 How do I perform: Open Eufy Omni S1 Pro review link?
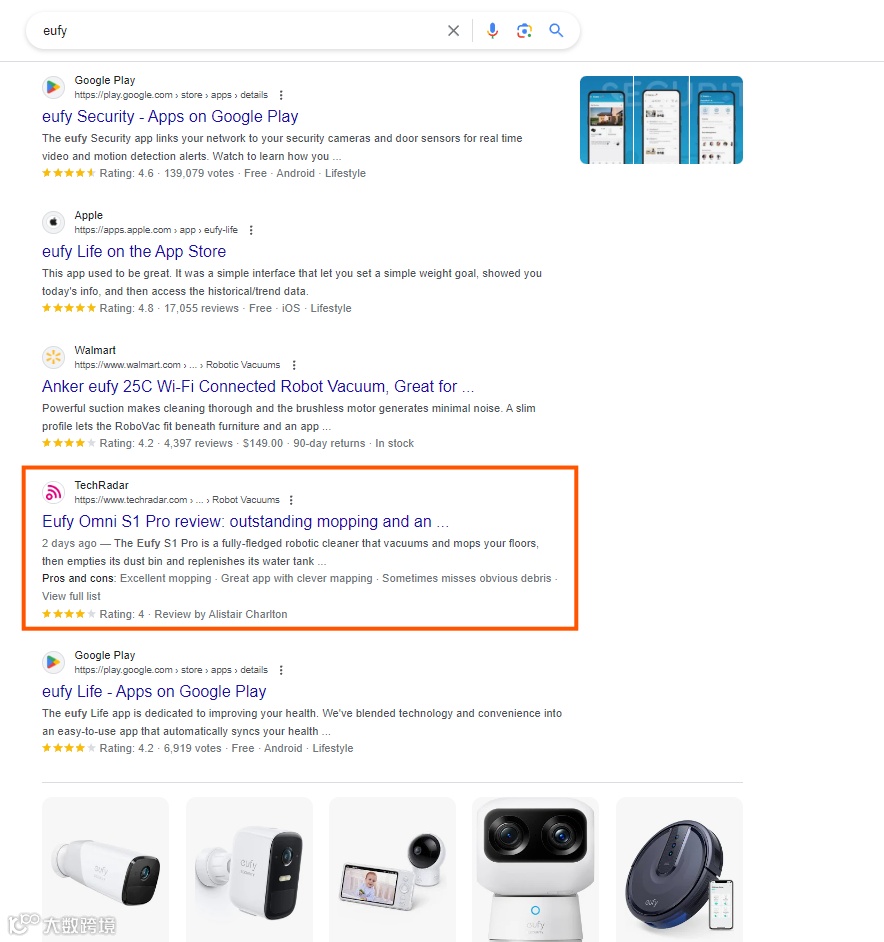(245, 521)
